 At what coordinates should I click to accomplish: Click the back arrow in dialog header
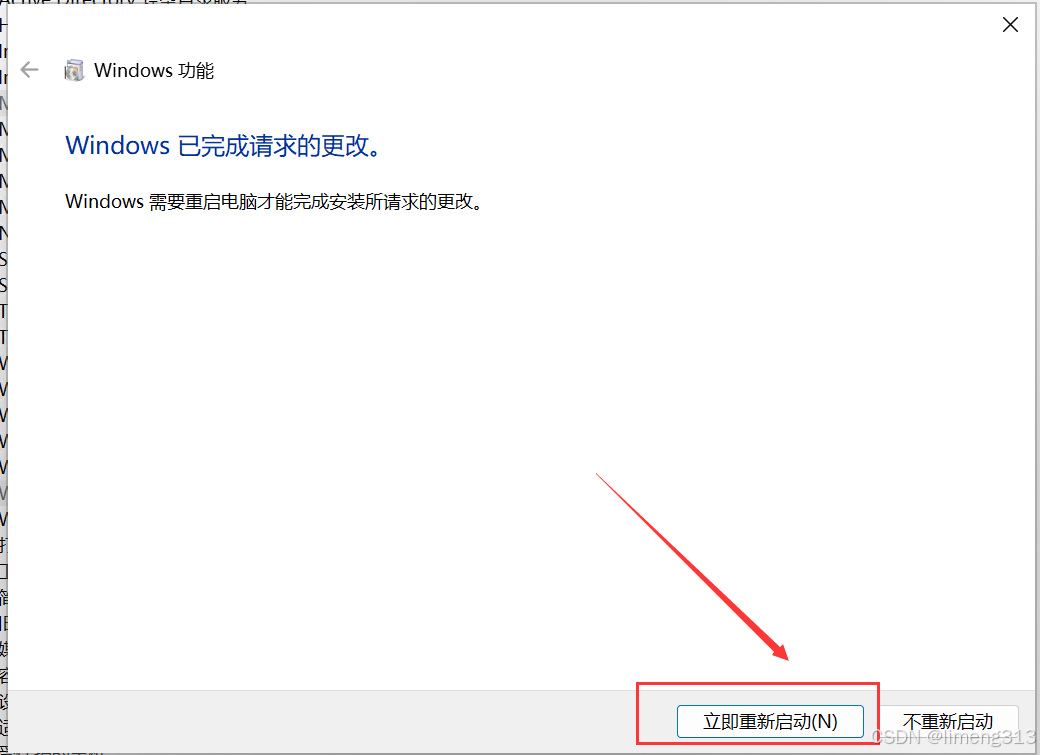[x=30, y=70]
